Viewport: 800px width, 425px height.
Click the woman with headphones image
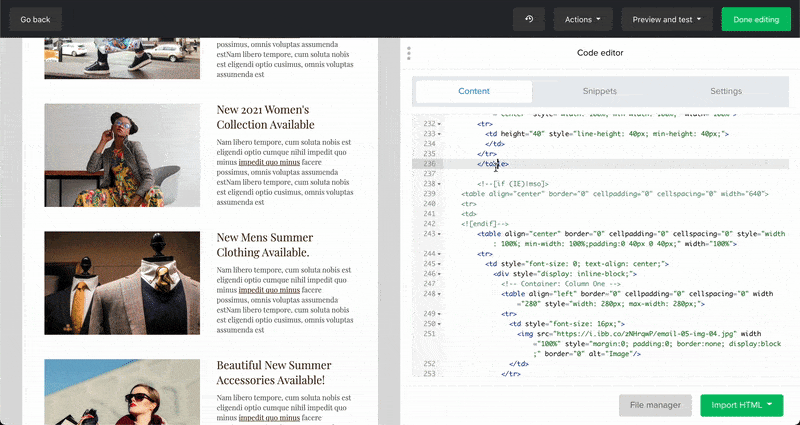[122, 155]
